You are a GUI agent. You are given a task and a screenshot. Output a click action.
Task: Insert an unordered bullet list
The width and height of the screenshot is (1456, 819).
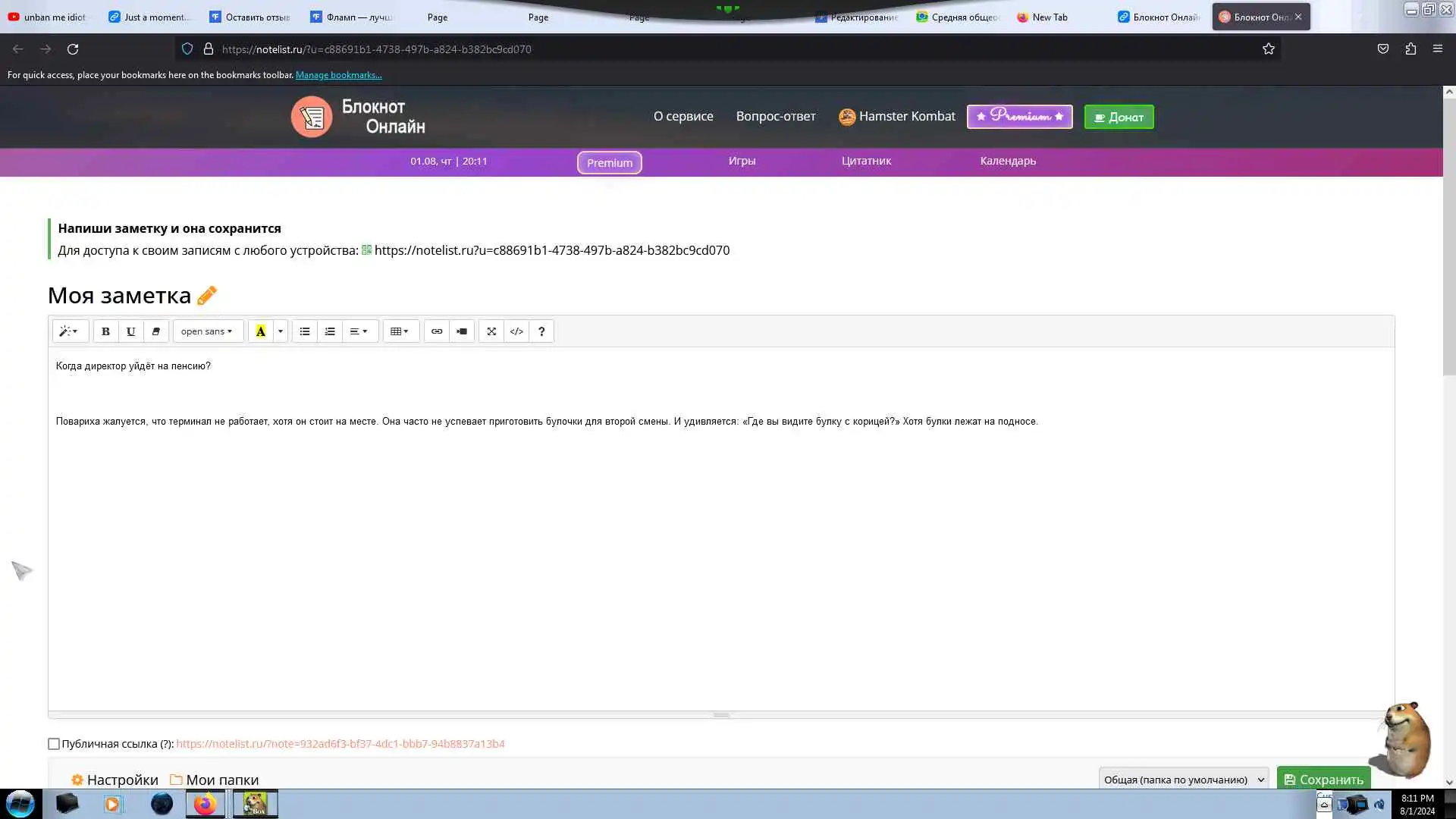click(x=305, y=331)
